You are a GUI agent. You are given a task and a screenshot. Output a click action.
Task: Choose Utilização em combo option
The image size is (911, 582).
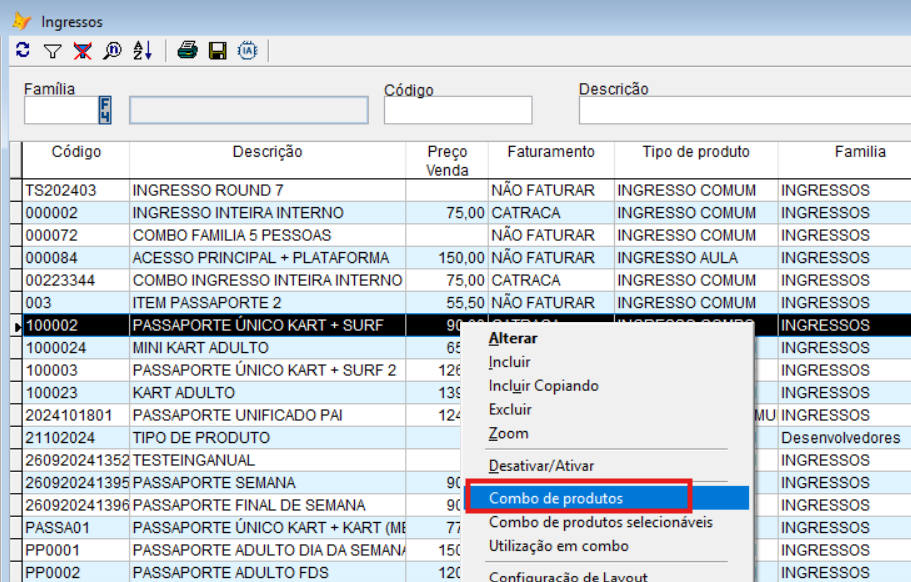tap(558, 546)
